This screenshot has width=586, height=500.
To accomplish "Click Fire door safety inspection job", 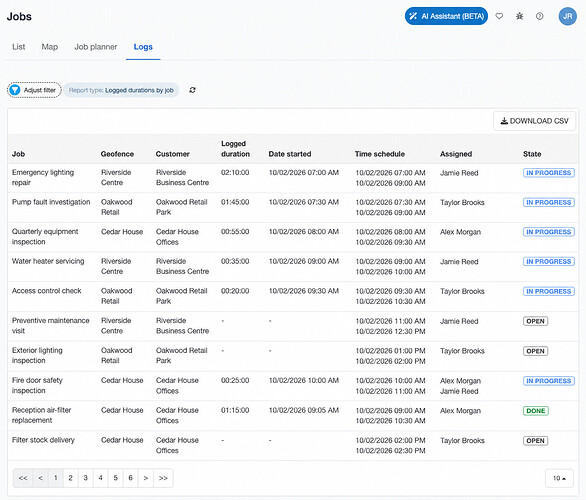I will click(x=37, y=385).
